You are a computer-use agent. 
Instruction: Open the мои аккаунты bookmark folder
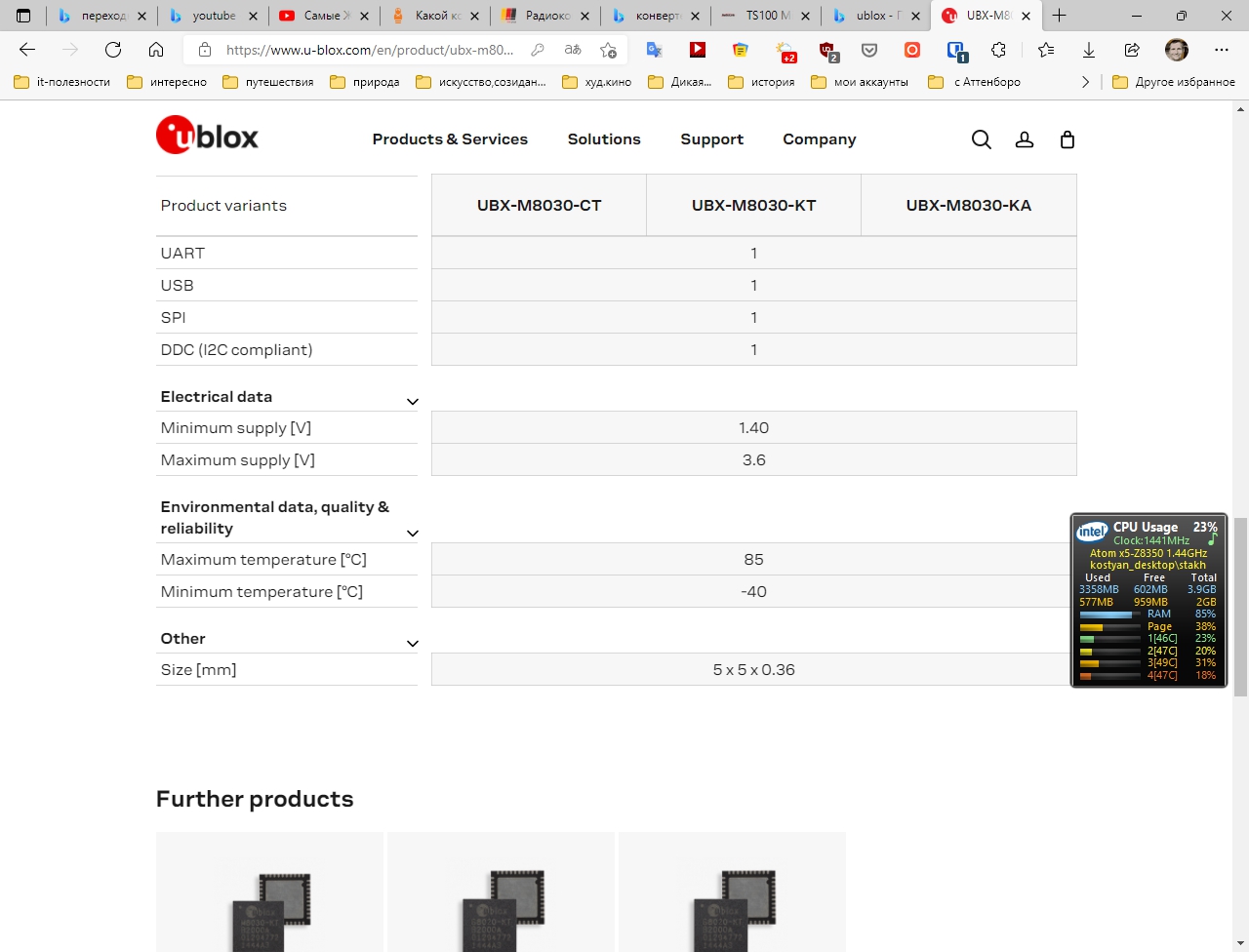[x=860, y=82]
